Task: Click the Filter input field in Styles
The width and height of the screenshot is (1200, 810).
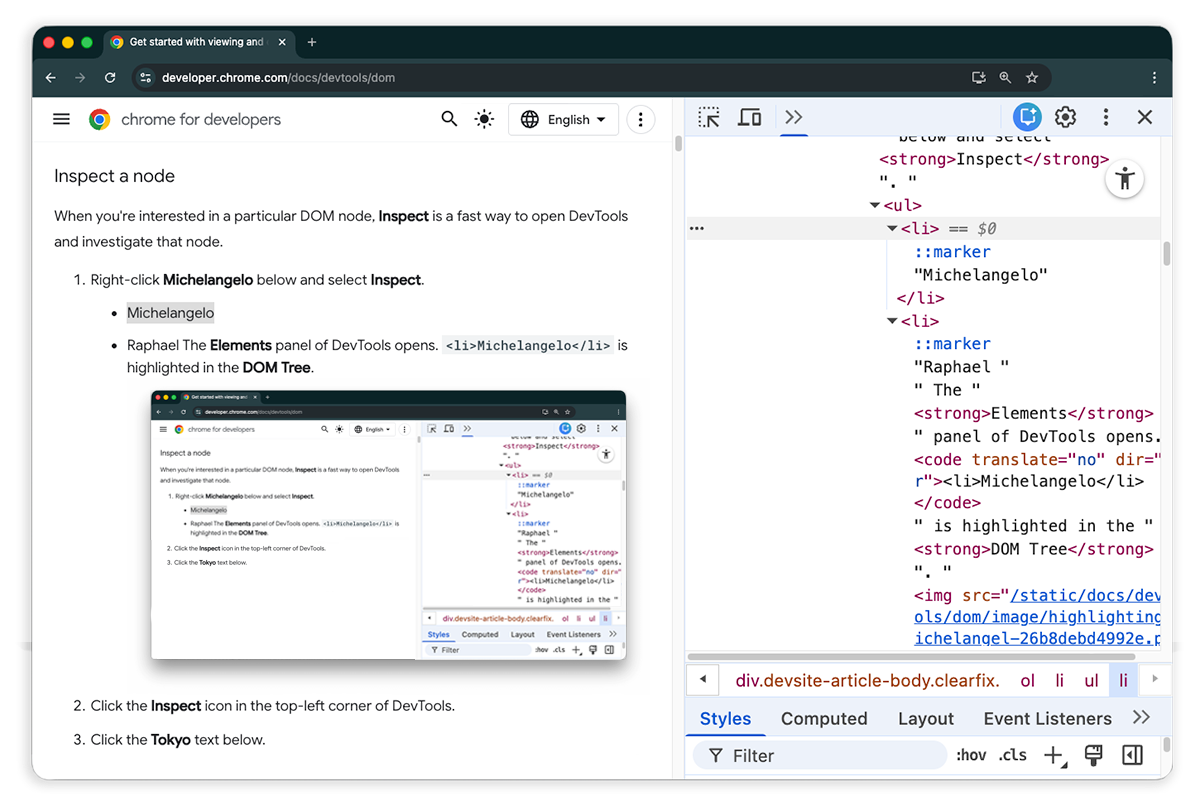Action: (x=820, y=755)
